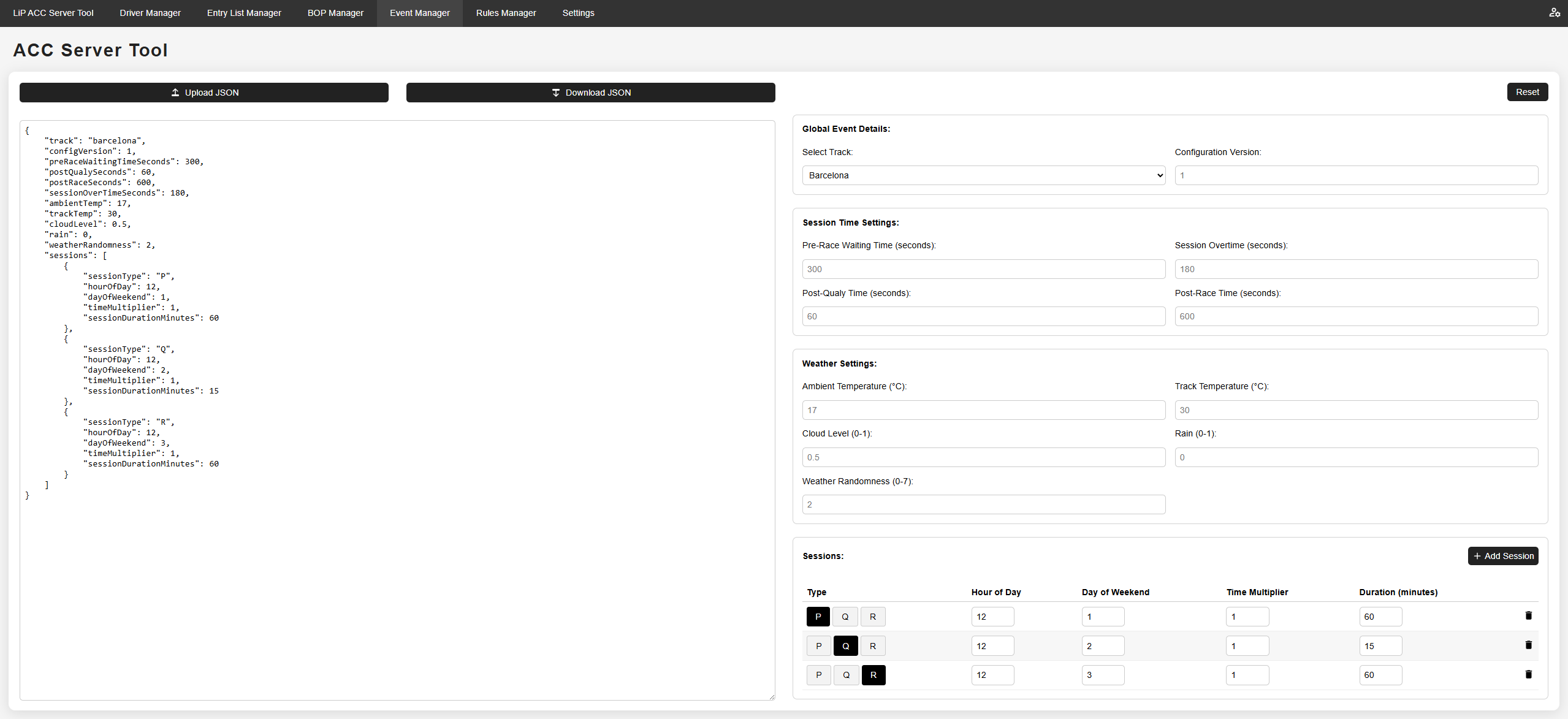Screen dimensions: 1568x719
Task: Delete the practice session row with trash icon
Action: pos(1528,616)
